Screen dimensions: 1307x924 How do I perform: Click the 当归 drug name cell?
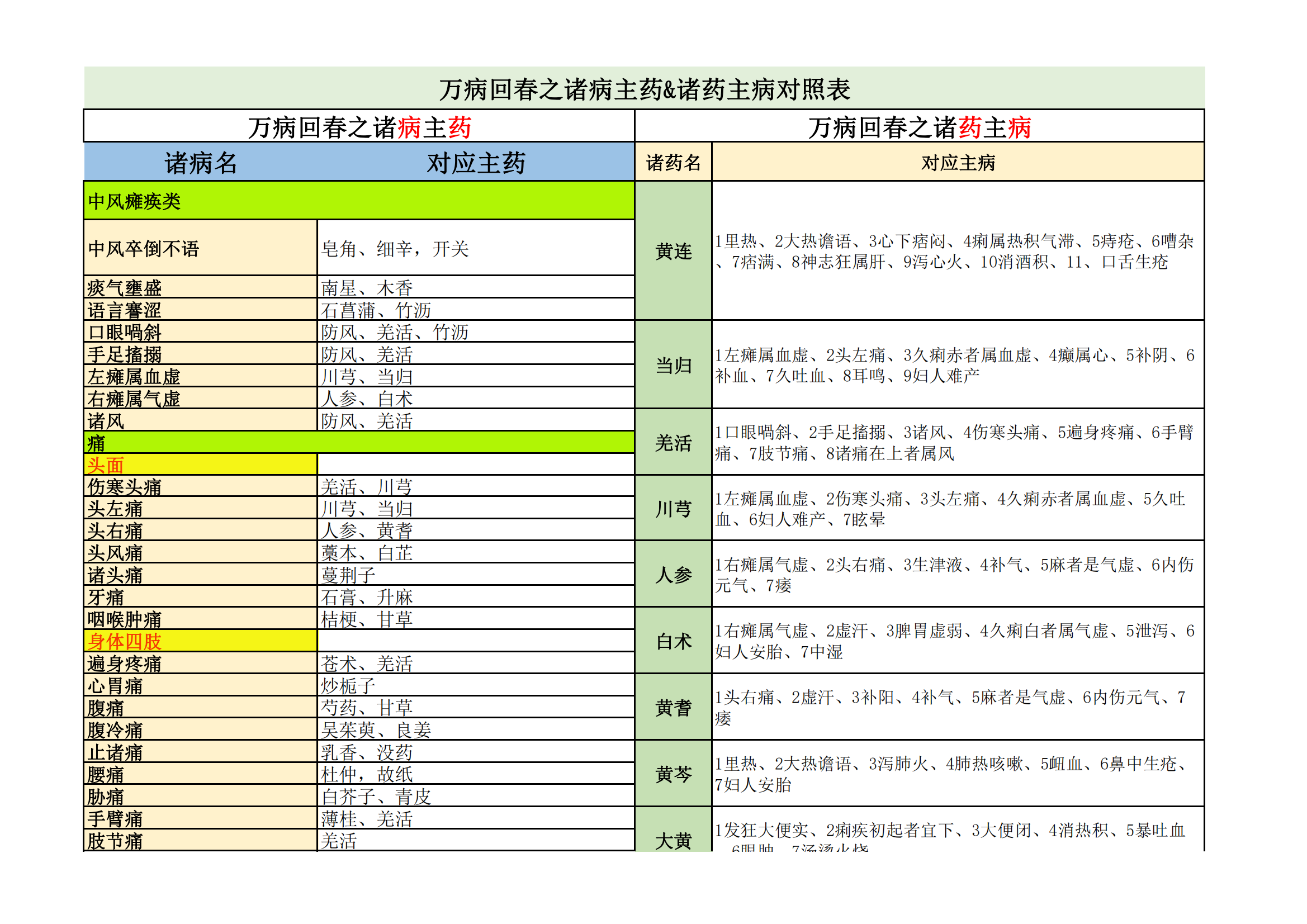[674, 365]
